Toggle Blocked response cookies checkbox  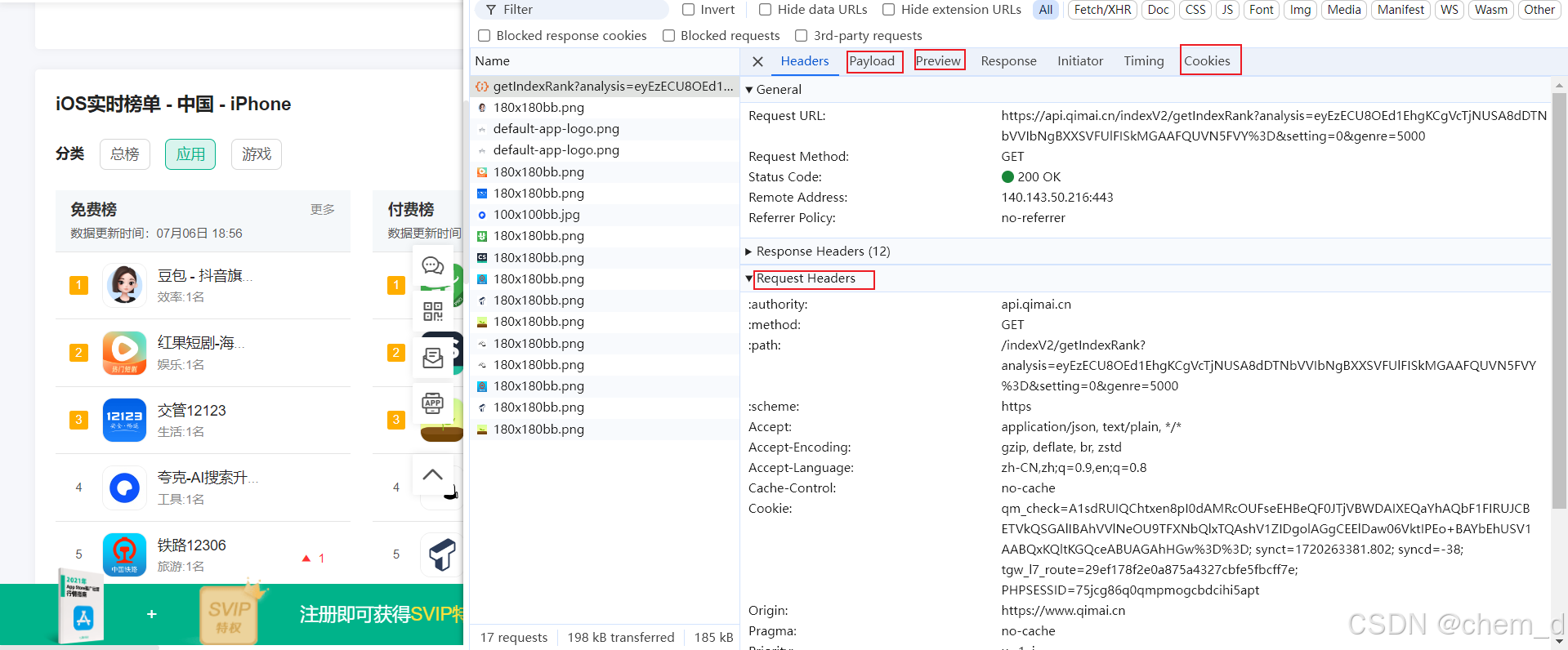click(485, 36)
